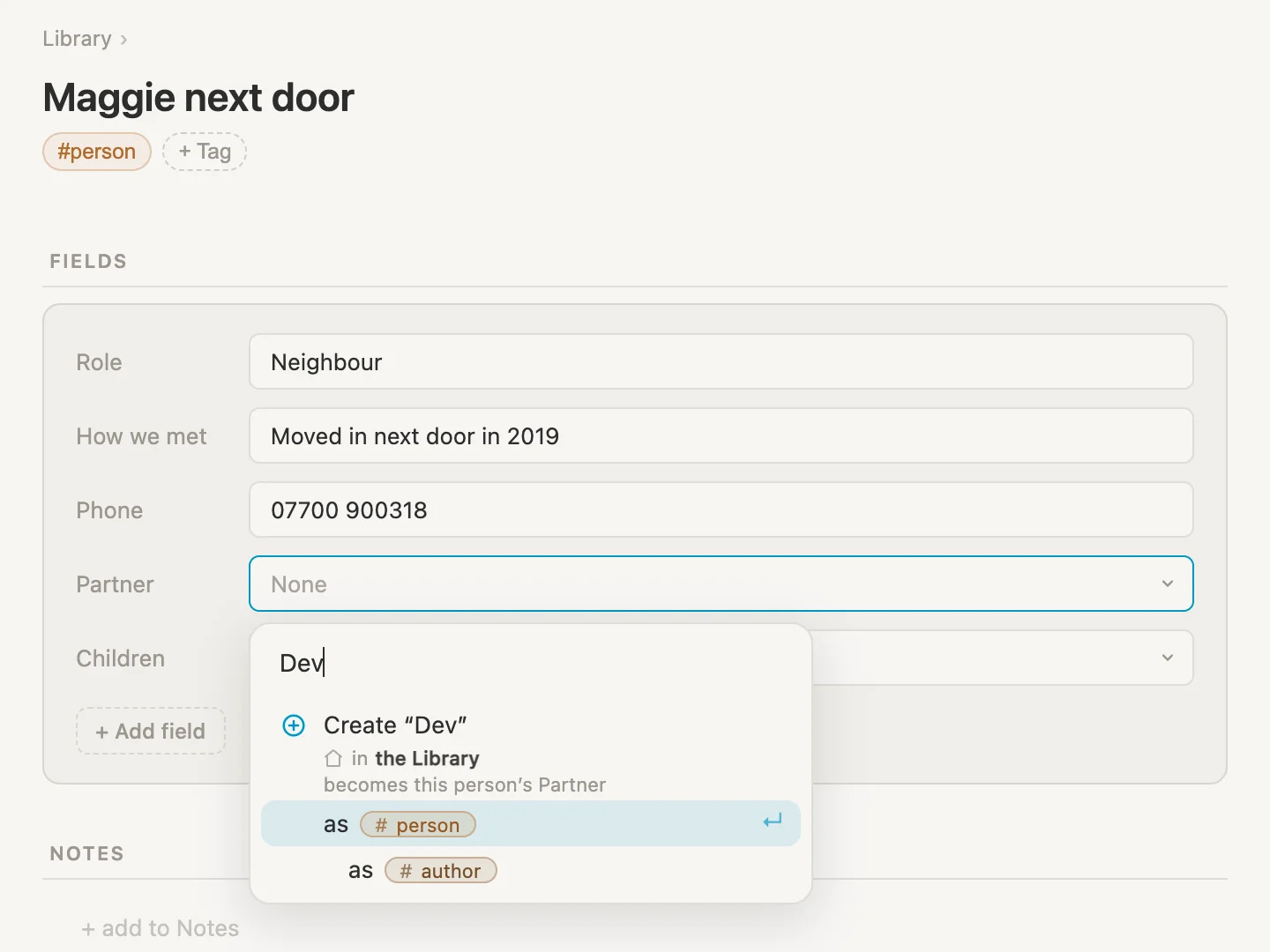Click the plus icon beside Create "Dev"
The width and height of the screenshot is (1270, 952).
[x=294, y=725]
